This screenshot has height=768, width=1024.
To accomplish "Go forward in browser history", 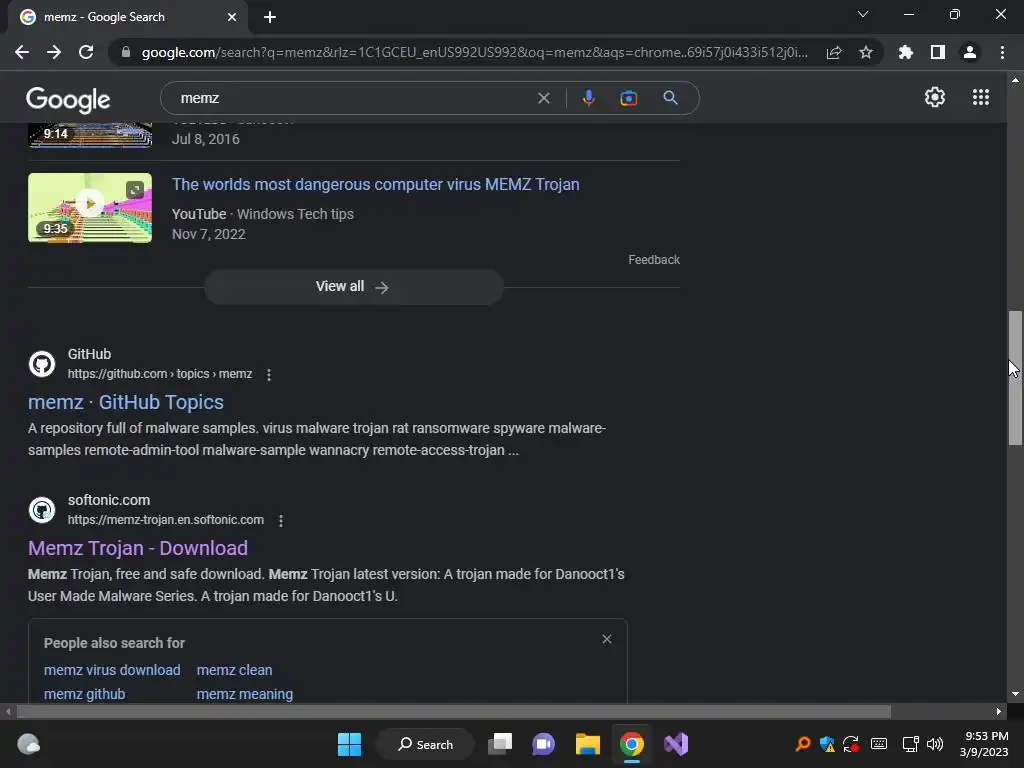I will coord(54,52).
